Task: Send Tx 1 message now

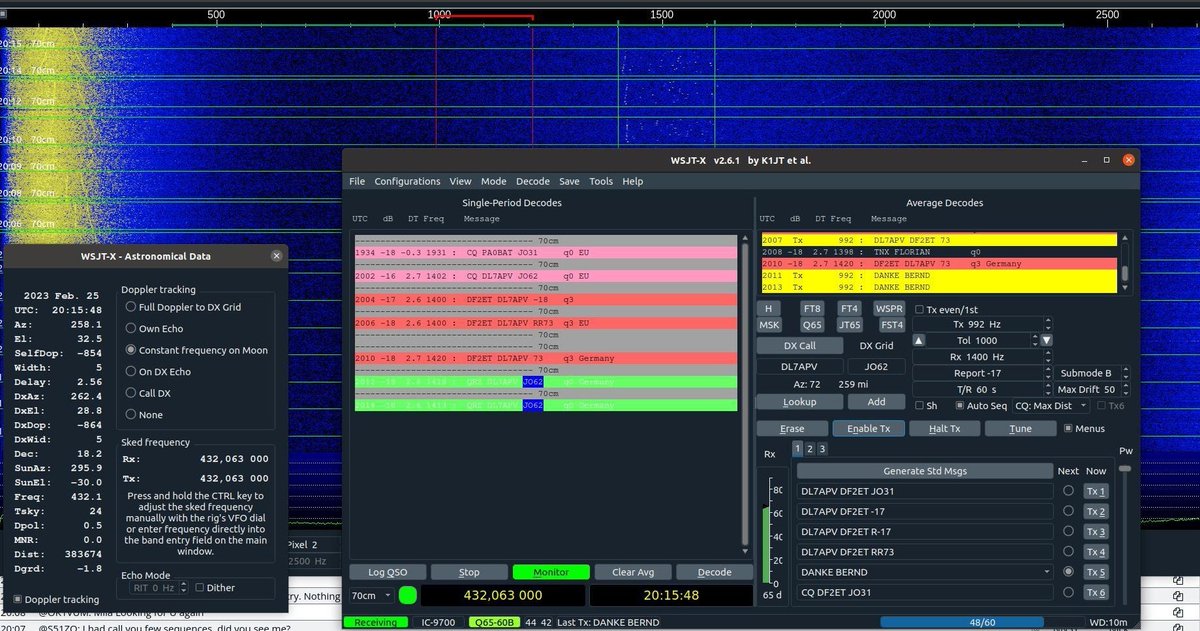Action: tap(1096, 491)
